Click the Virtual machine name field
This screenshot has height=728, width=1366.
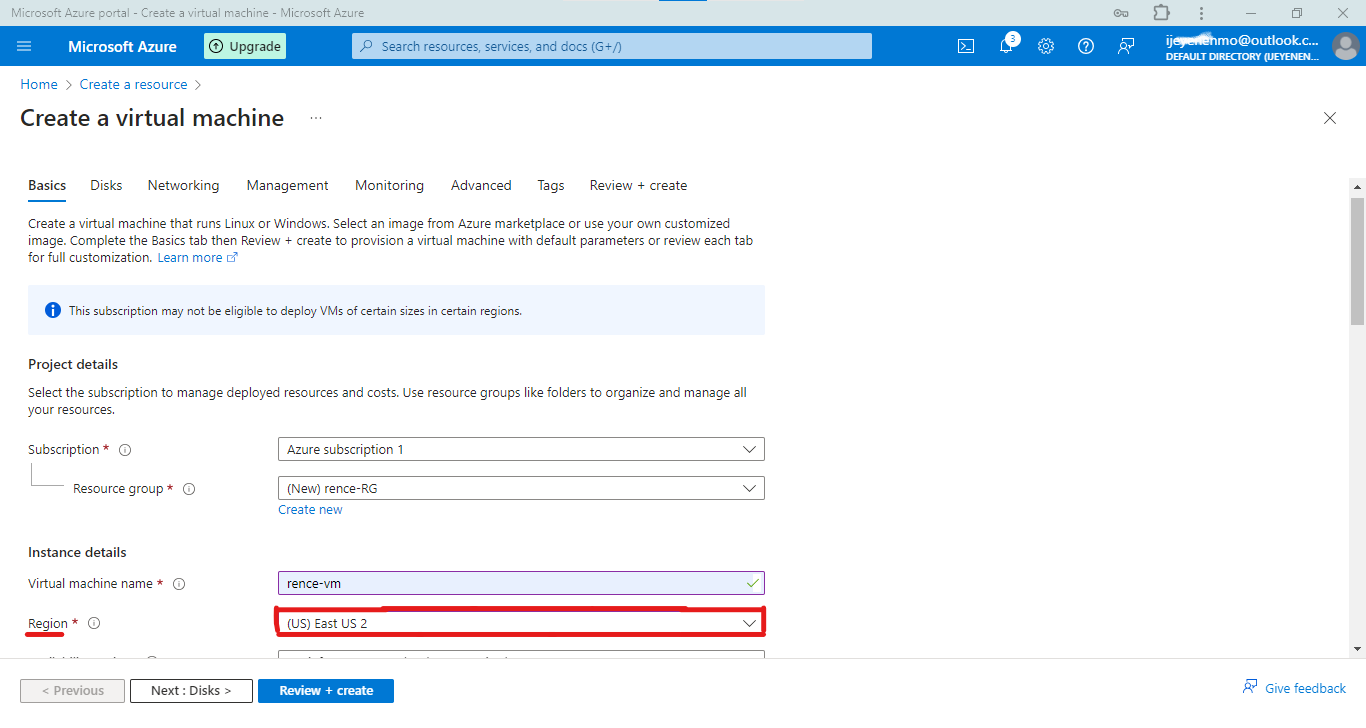(521, 584)
